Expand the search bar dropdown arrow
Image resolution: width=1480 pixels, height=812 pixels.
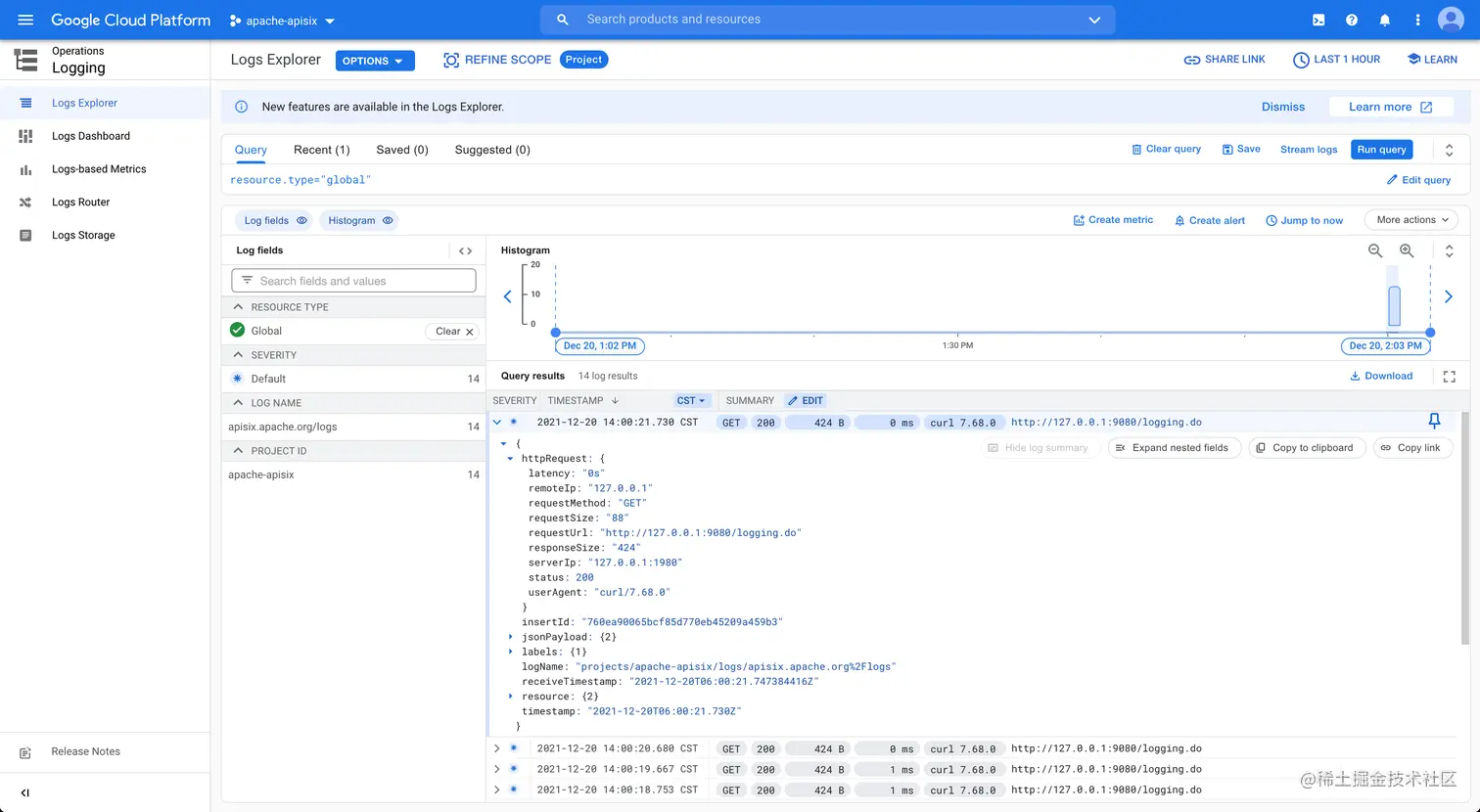1094,20
